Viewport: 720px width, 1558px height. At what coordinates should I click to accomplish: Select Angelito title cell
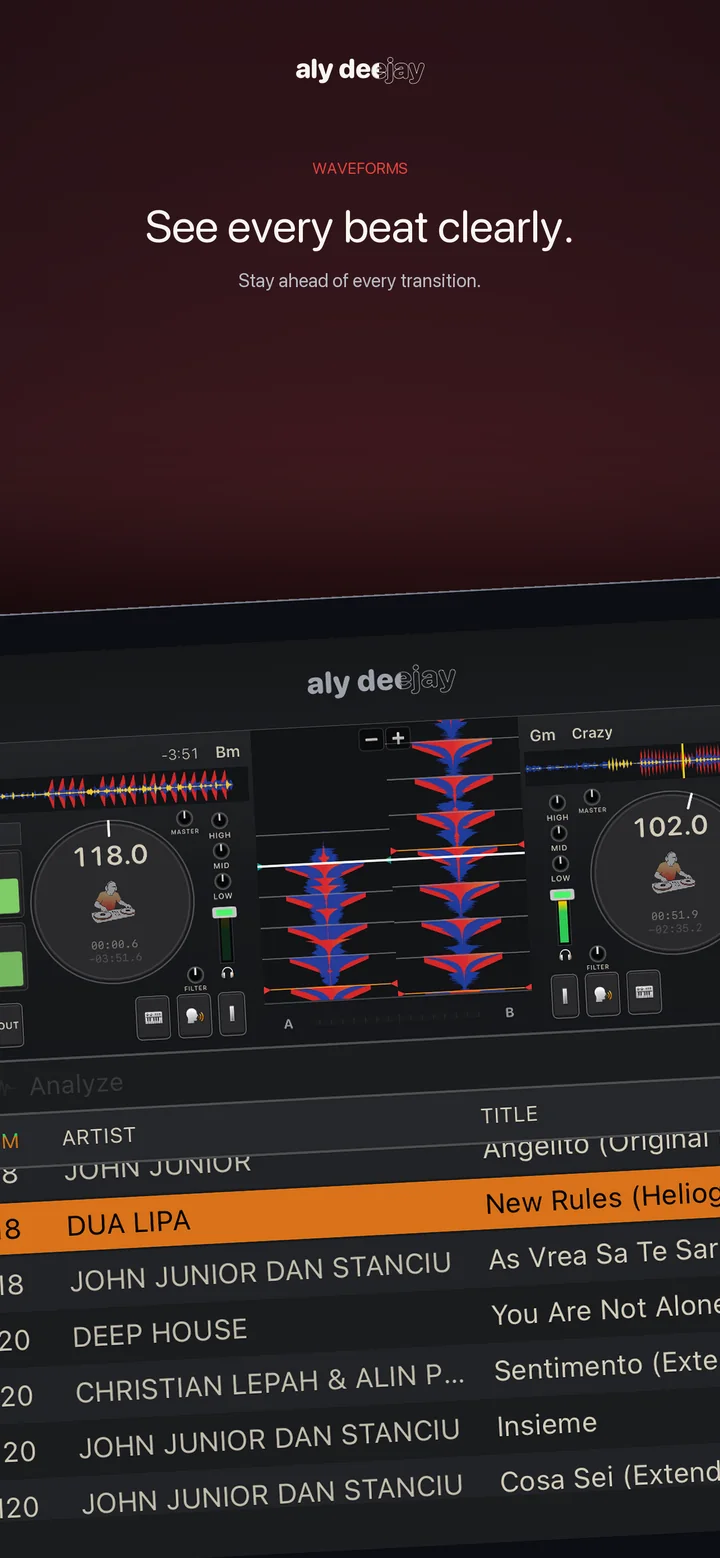point(597,1144)
